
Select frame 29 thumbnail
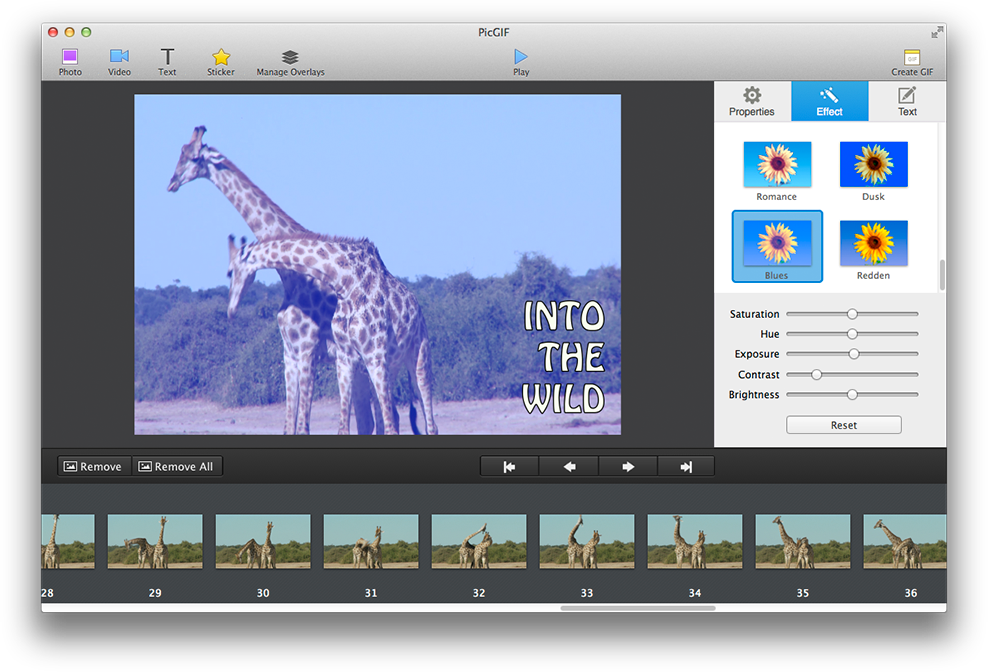[155, 542]
